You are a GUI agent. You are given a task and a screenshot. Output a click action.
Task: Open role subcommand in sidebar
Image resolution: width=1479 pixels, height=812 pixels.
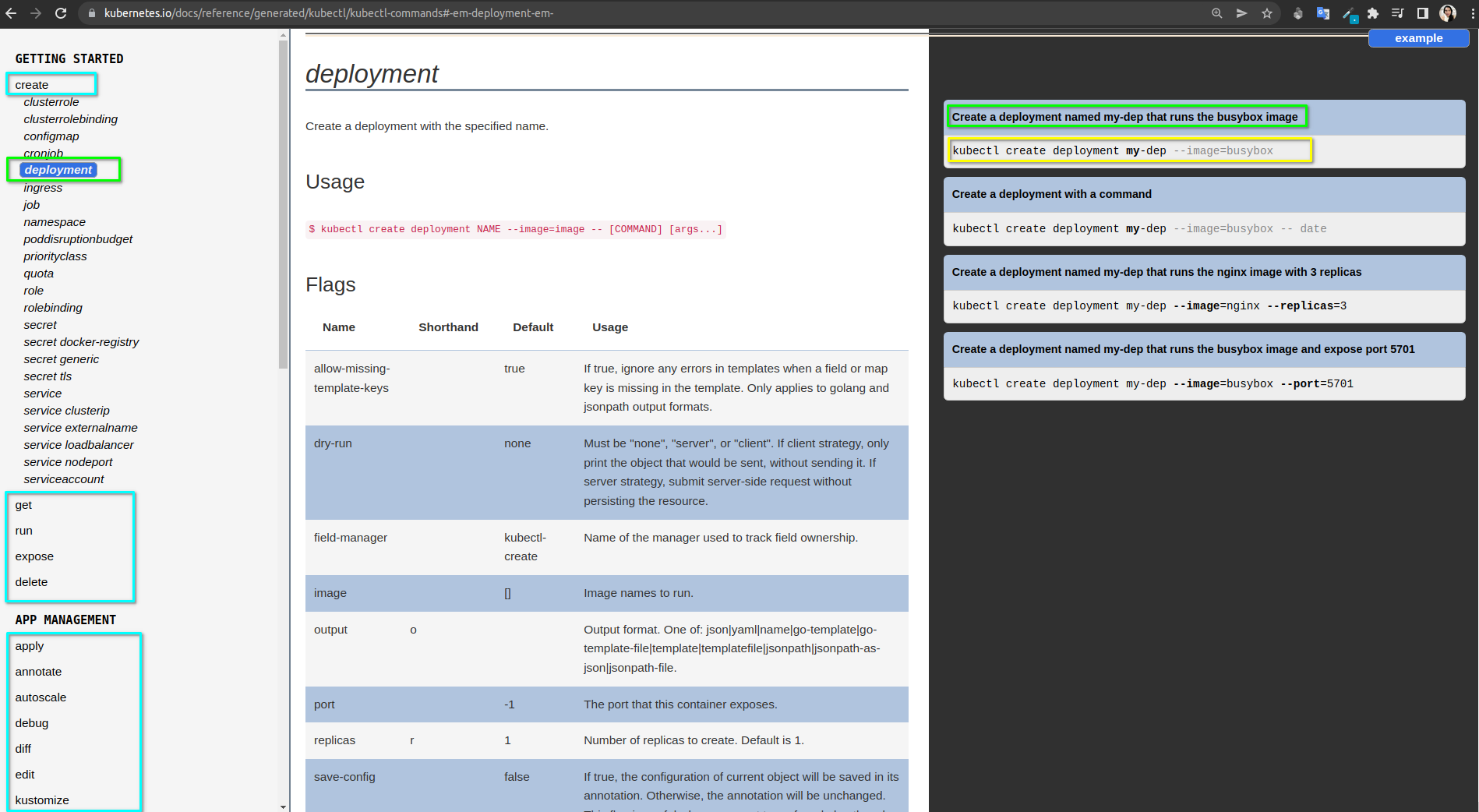pyautogui.click(x=34, y=291)
